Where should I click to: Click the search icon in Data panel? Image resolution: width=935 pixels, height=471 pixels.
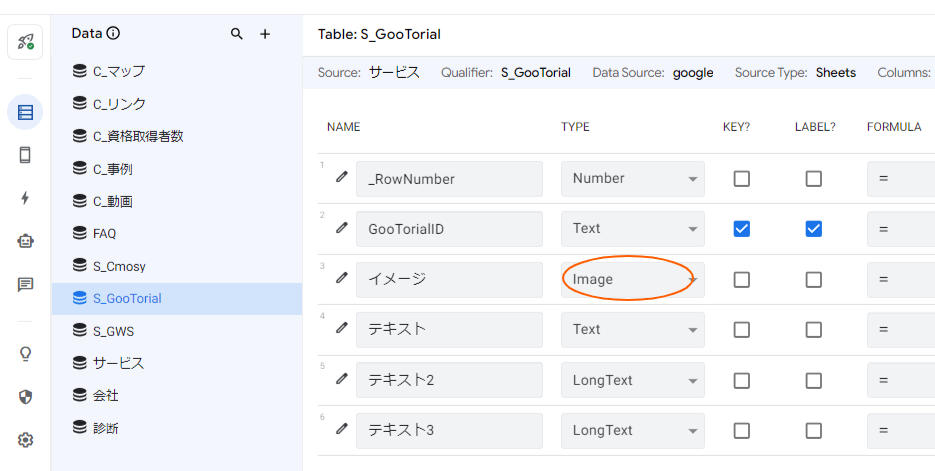pyautogui.click(x=237, y=34)
